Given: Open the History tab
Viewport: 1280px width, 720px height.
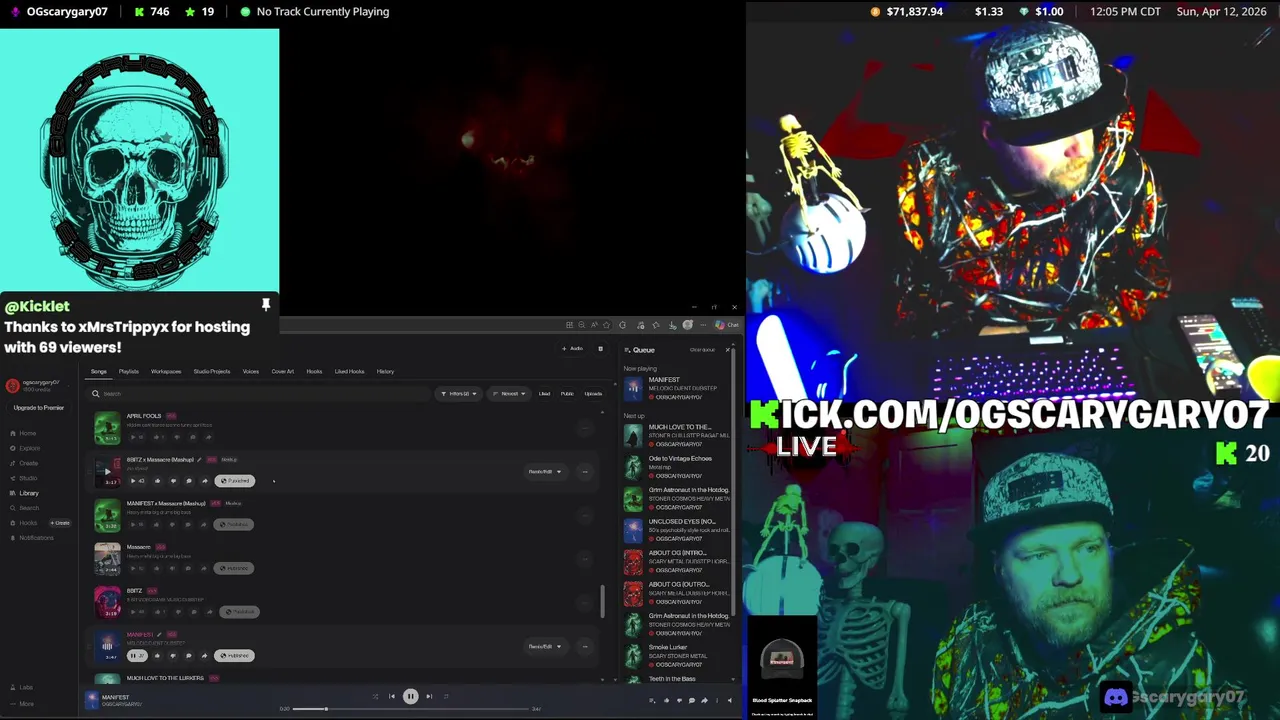Looking at the screenshot, I should 385,371.
